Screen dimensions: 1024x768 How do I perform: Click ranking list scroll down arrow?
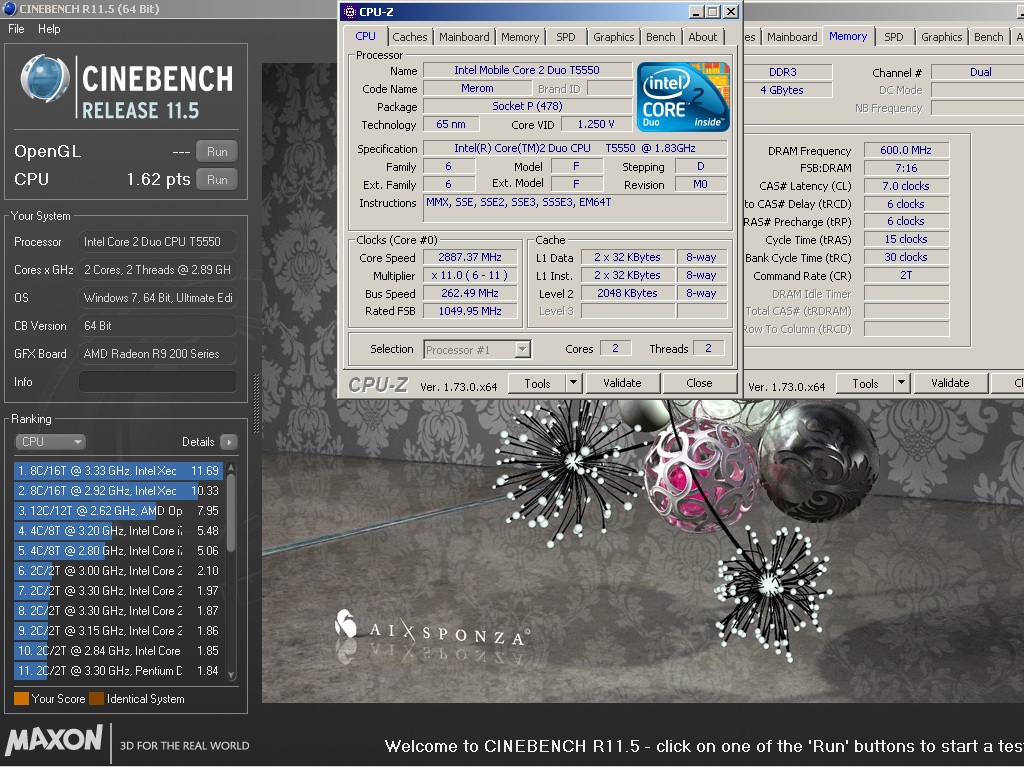(231, 675)
